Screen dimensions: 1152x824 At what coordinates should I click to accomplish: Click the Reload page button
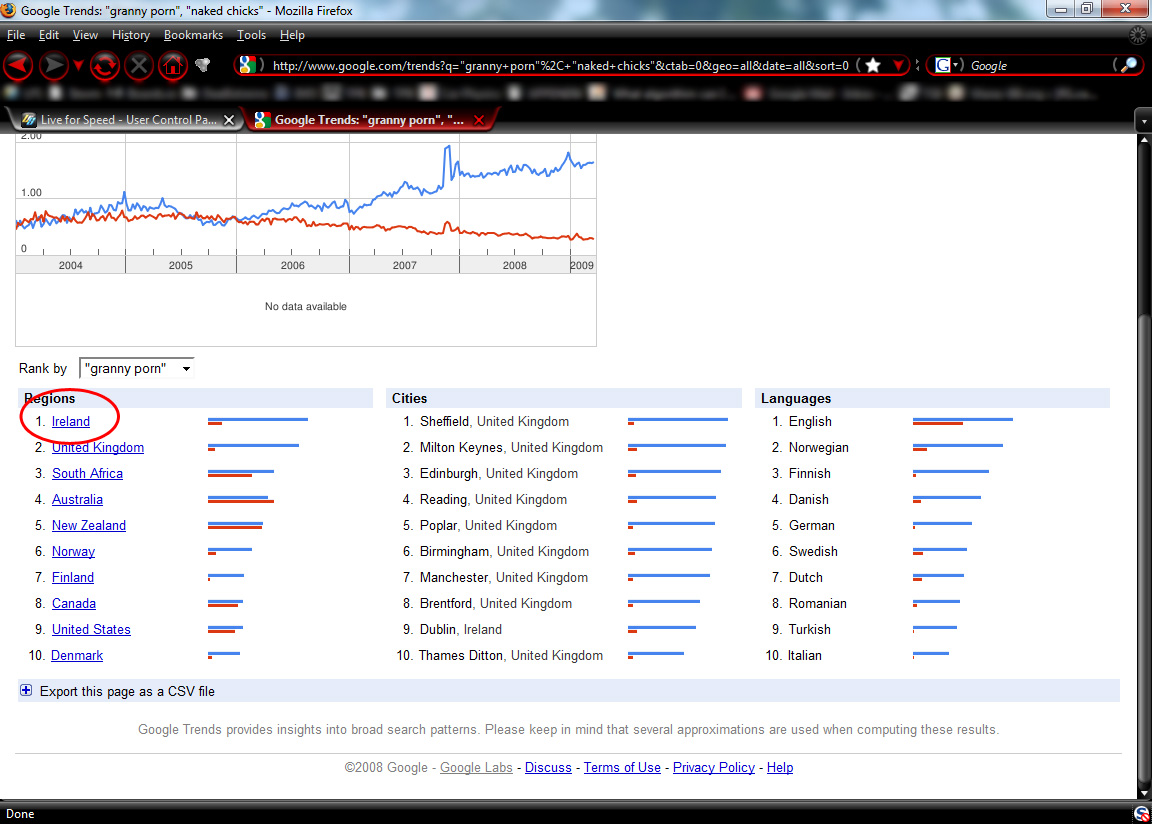point(104,66)
